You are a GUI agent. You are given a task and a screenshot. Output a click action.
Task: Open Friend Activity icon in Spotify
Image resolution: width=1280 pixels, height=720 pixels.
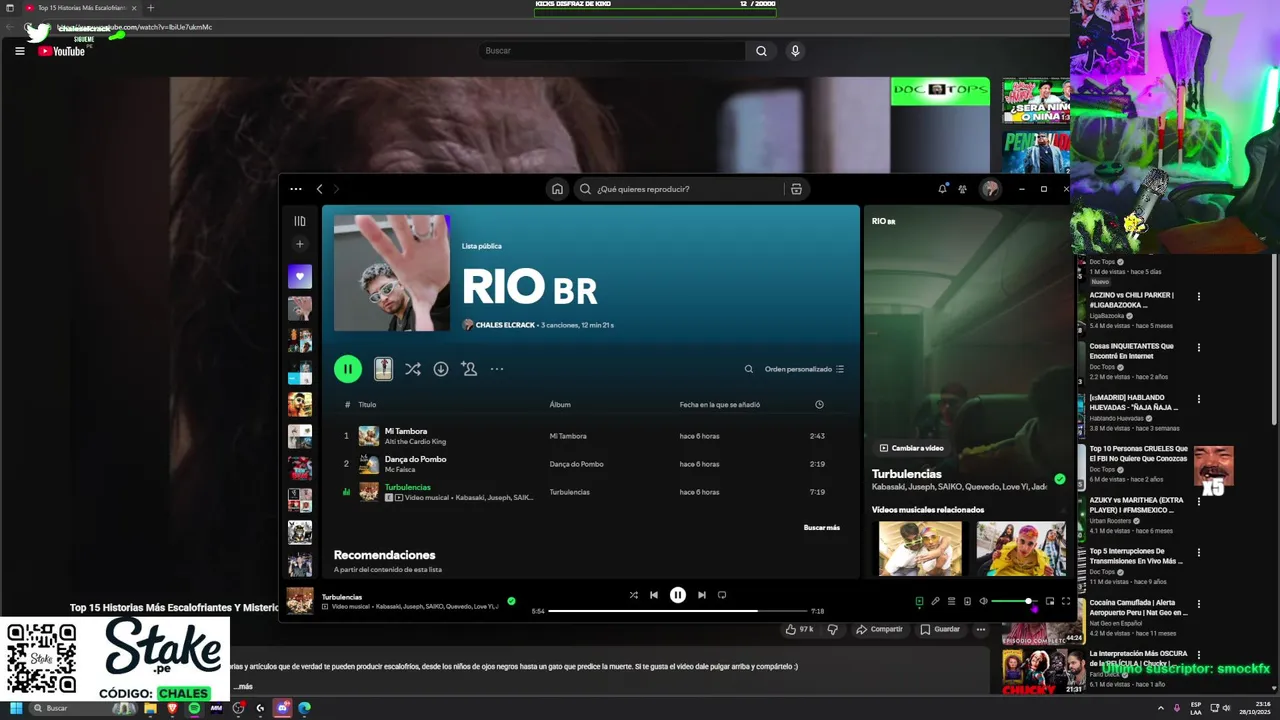click(962, 188)
